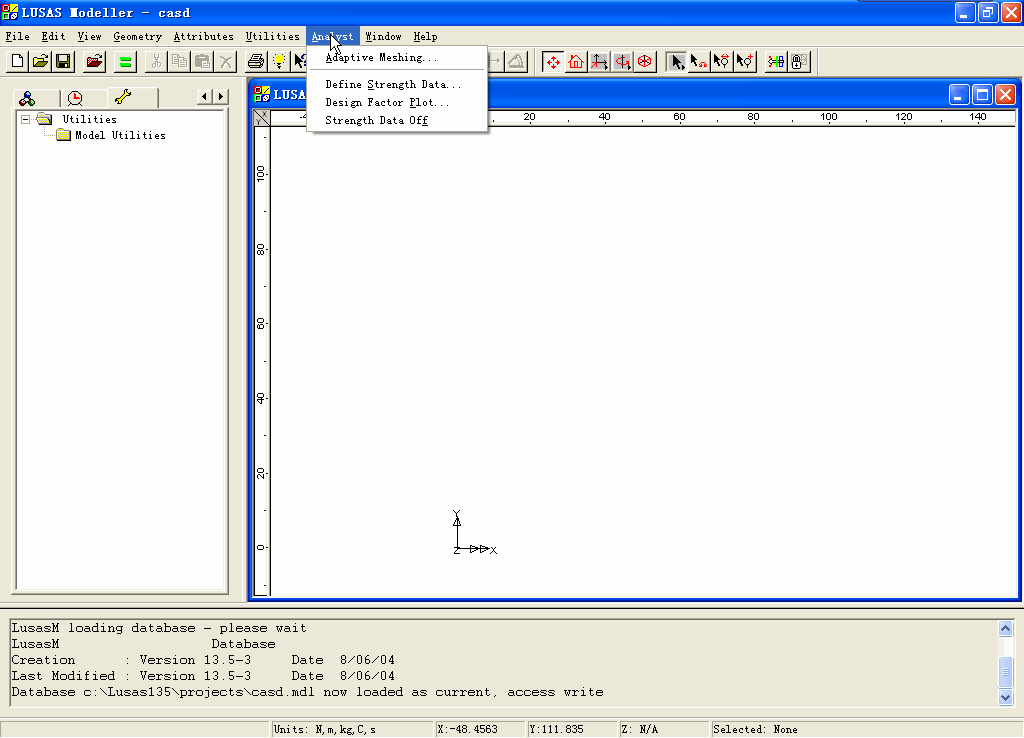Click the New file icon

(x=18, y=62)
